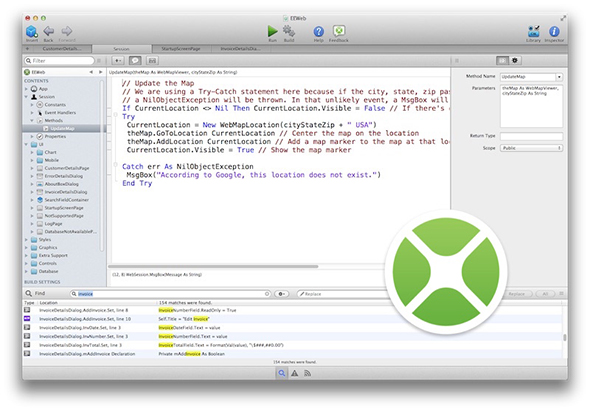Switch to the InvoiceDetailsDia... tab

[x=240, y=49]
